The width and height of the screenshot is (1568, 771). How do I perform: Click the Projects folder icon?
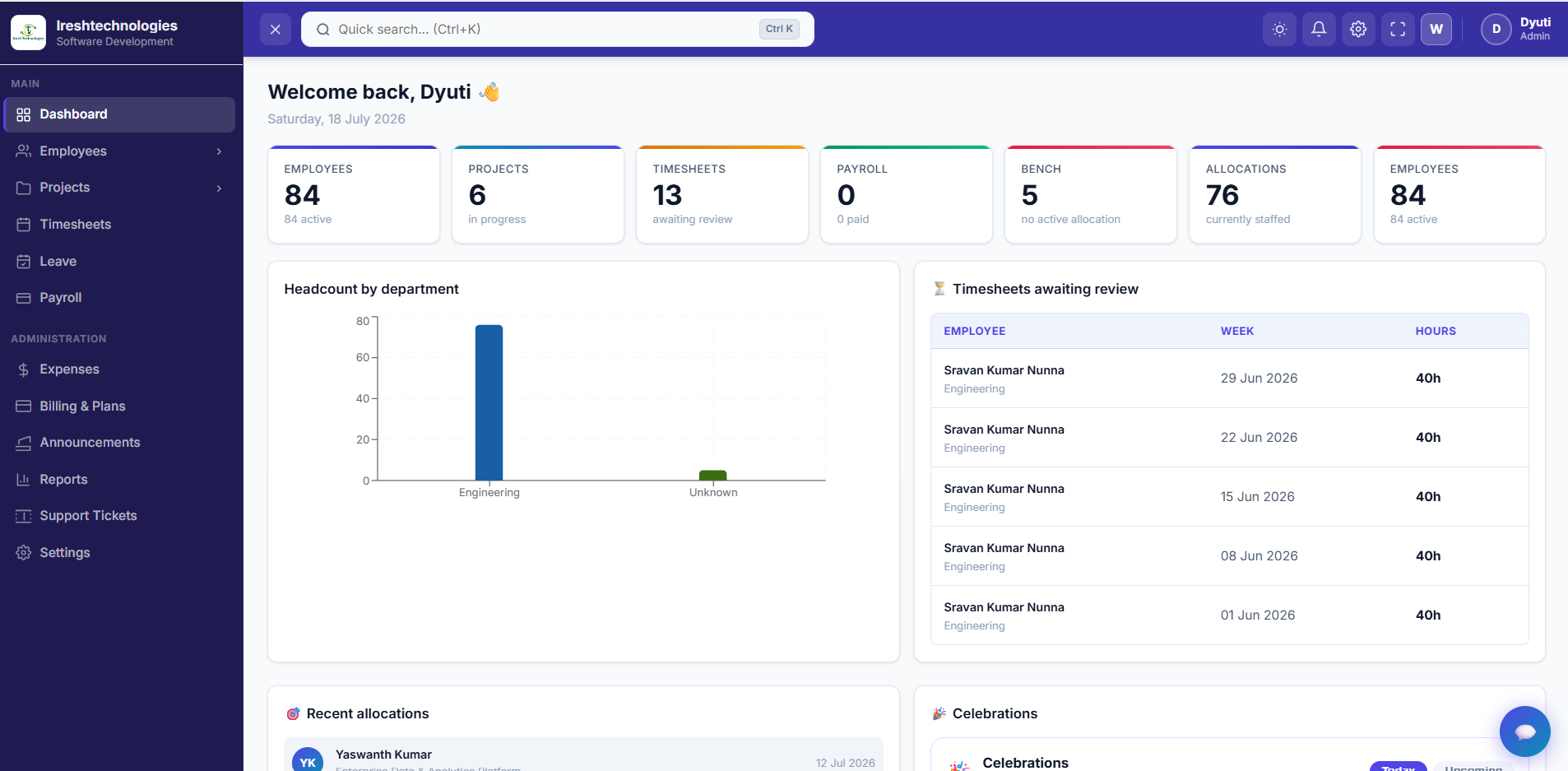pos(24,188)
